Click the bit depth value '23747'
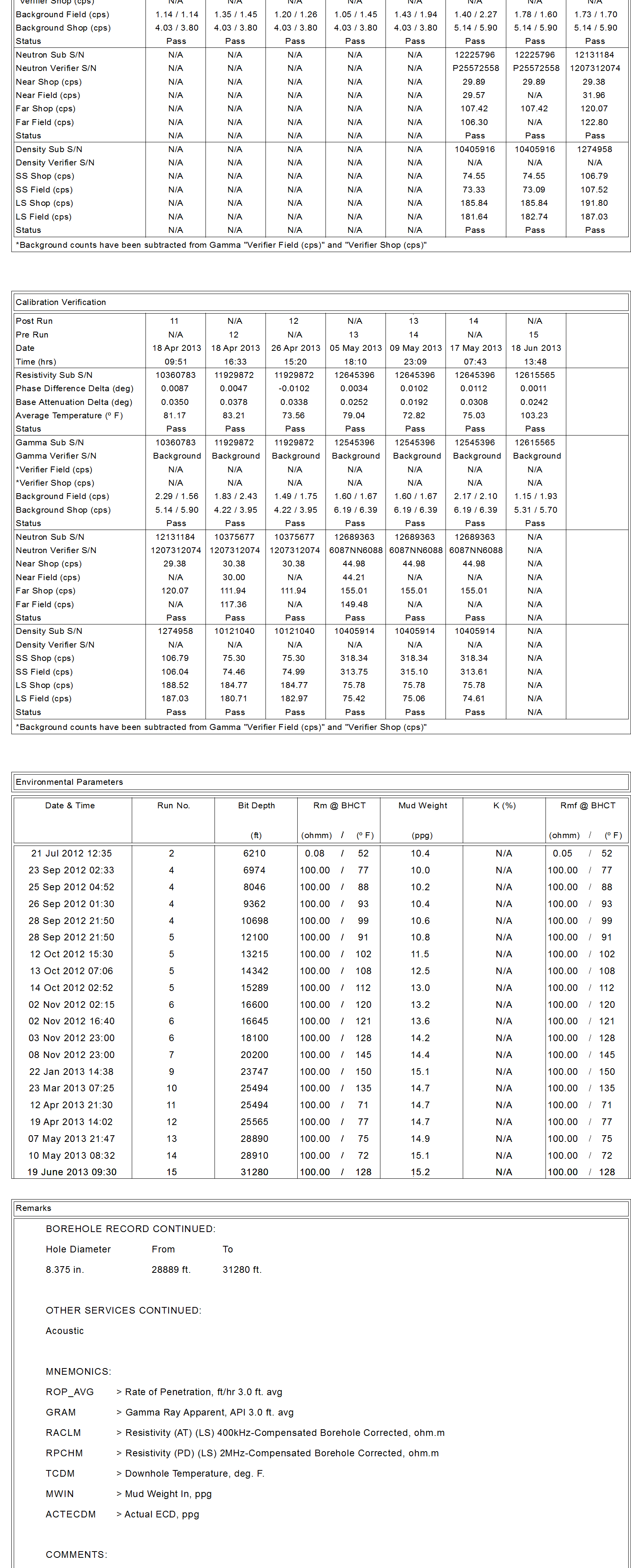 [255, 1071]
